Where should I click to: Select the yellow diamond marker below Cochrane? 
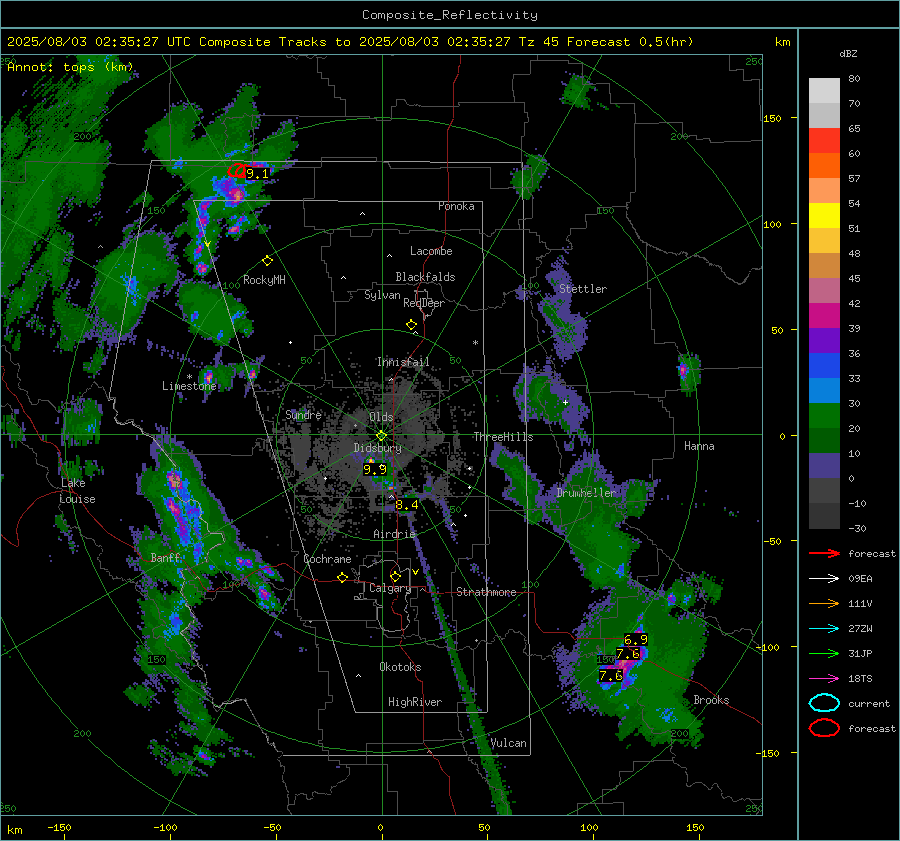point(342,577)
